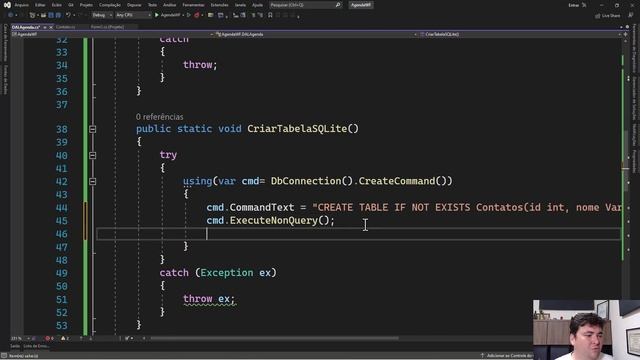Switch to the Contato.cs tab

[x=65, y=27]
